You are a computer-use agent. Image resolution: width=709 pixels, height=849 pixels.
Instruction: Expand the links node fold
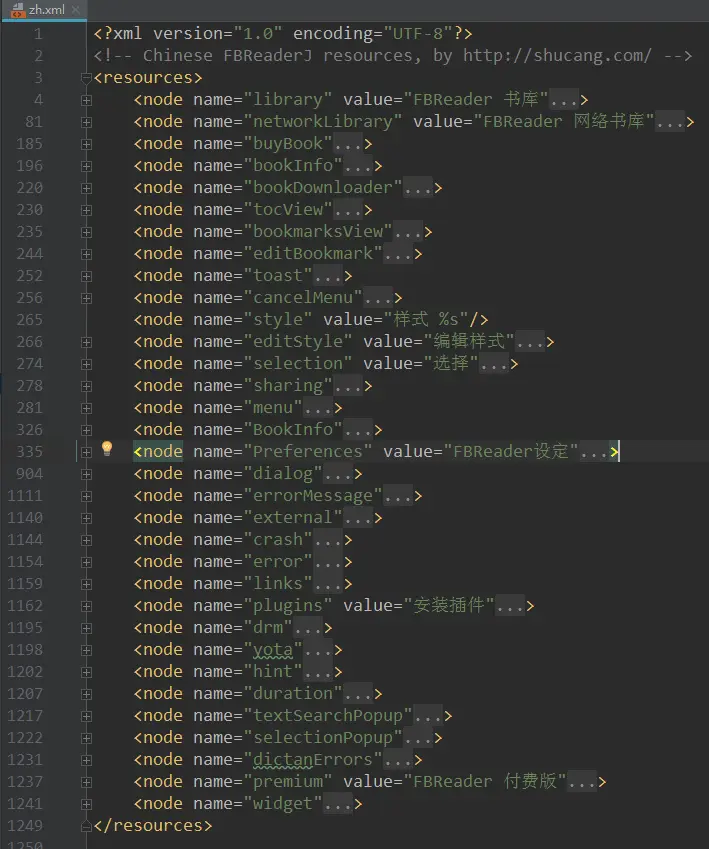[x=86, y=584]
